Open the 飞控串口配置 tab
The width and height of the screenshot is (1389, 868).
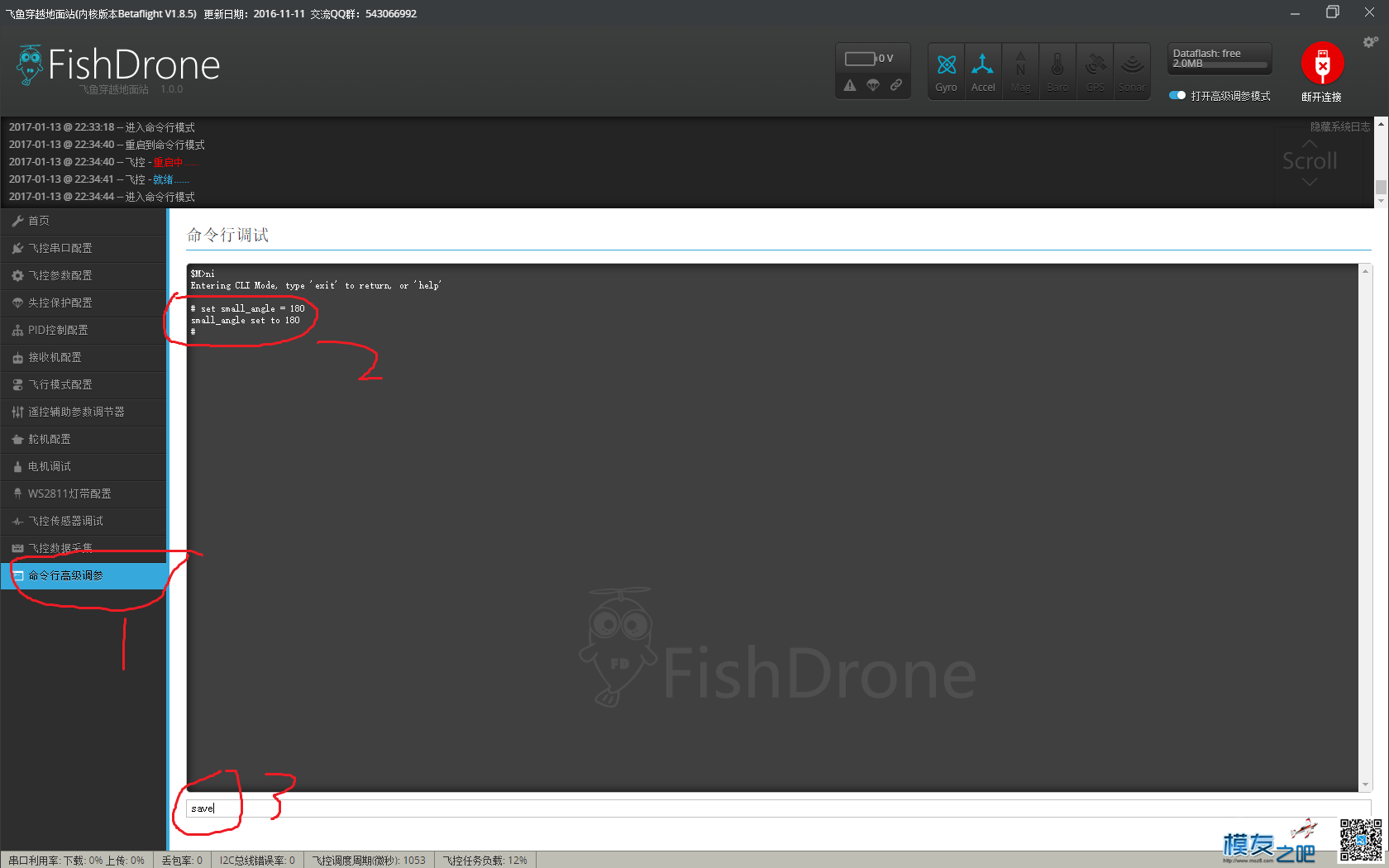tap(83, 248)
